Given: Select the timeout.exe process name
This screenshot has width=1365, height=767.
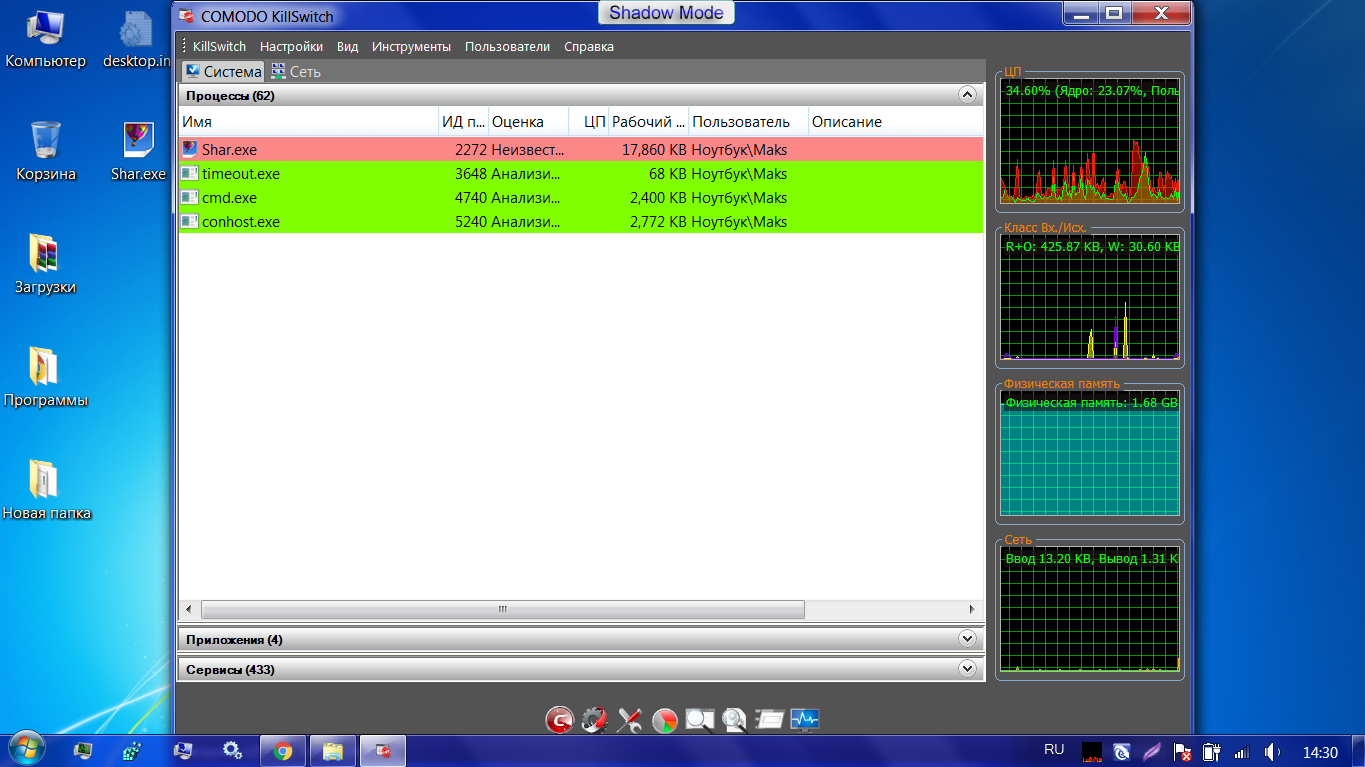Looking at the screenshot, I should point(241,173).
